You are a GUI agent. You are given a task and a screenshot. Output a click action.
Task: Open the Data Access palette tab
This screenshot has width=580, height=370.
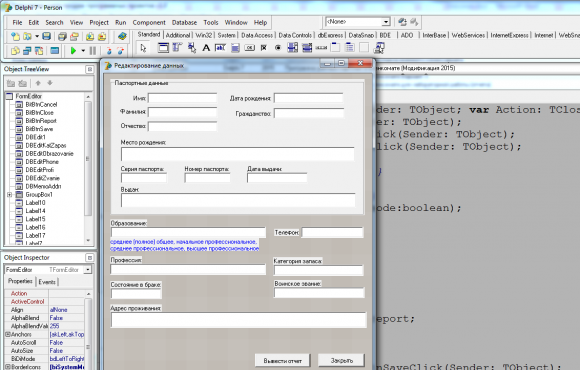tap(257, 35)
